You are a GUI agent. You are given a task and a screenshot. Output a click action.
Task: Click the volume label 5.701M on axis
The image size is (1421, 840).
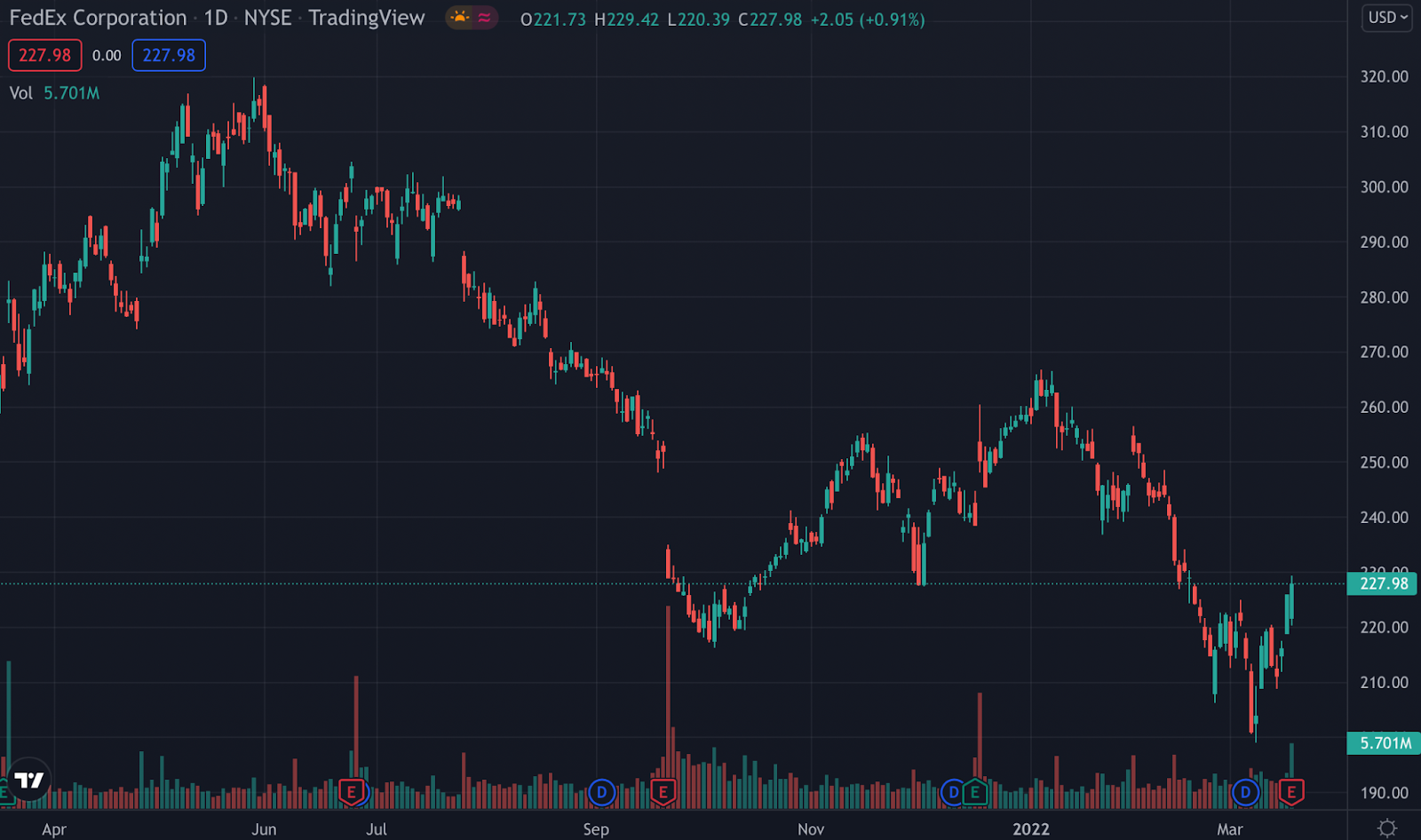[x=1382, y=742]
